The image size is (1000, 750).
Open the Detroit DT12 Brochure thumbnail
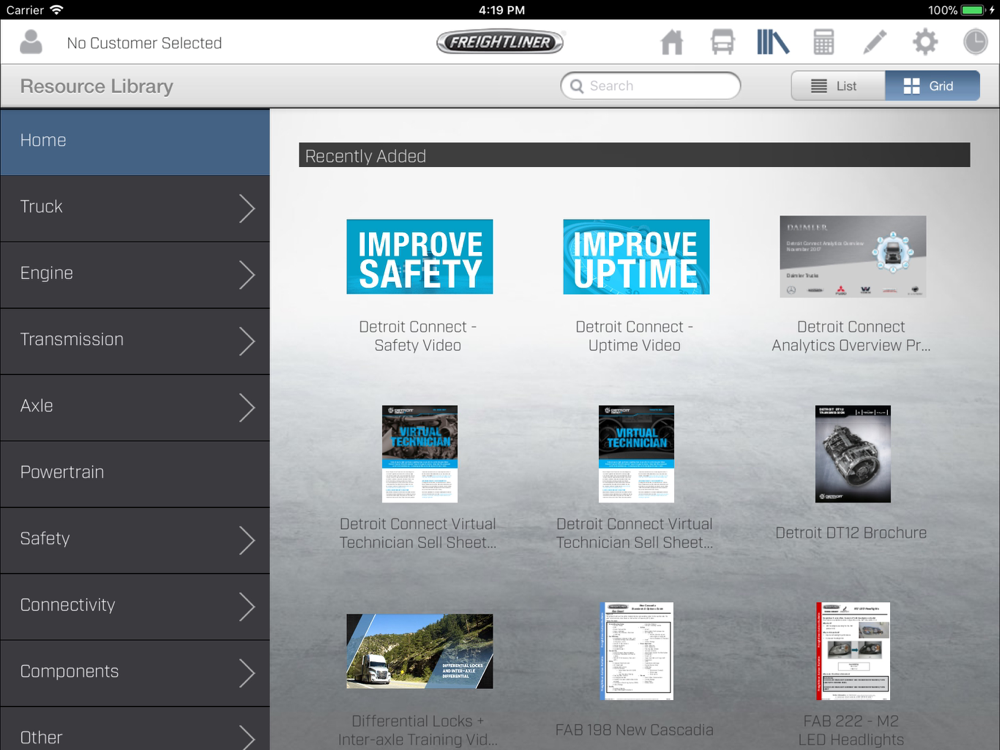[852, 454]
